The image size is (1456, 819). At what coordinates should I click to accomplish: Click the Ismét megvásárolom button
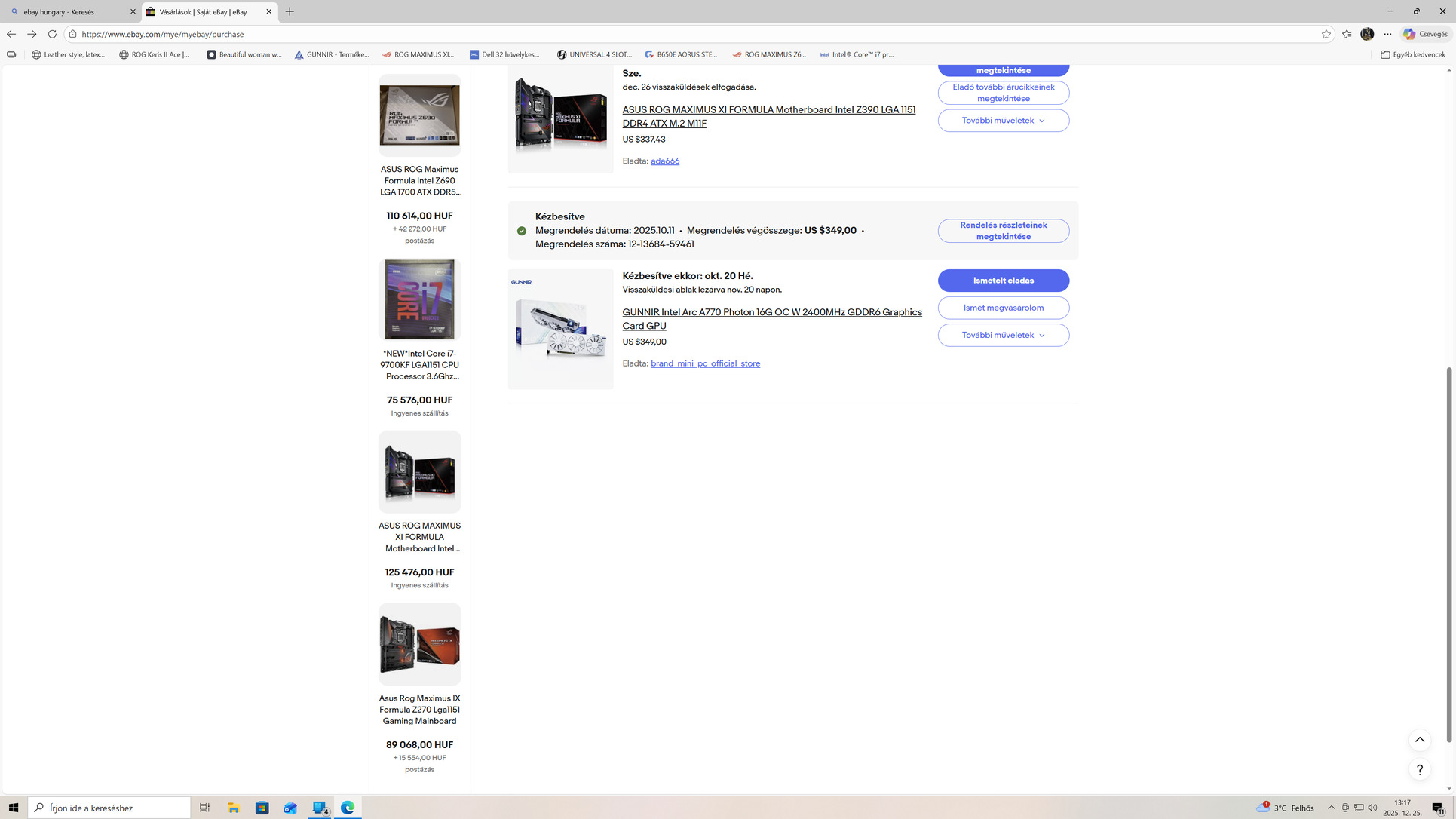tap(1003, 308)
